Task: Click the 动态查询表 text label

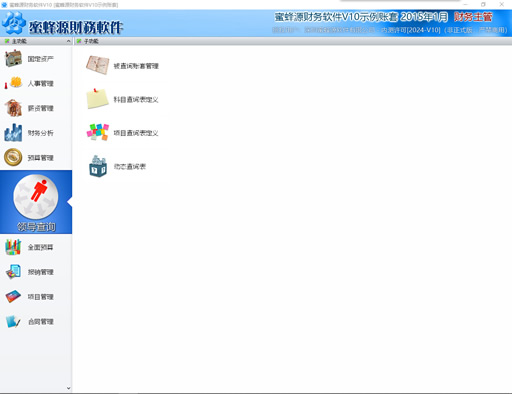Action: pyautogui.click(x=130, y=166)
